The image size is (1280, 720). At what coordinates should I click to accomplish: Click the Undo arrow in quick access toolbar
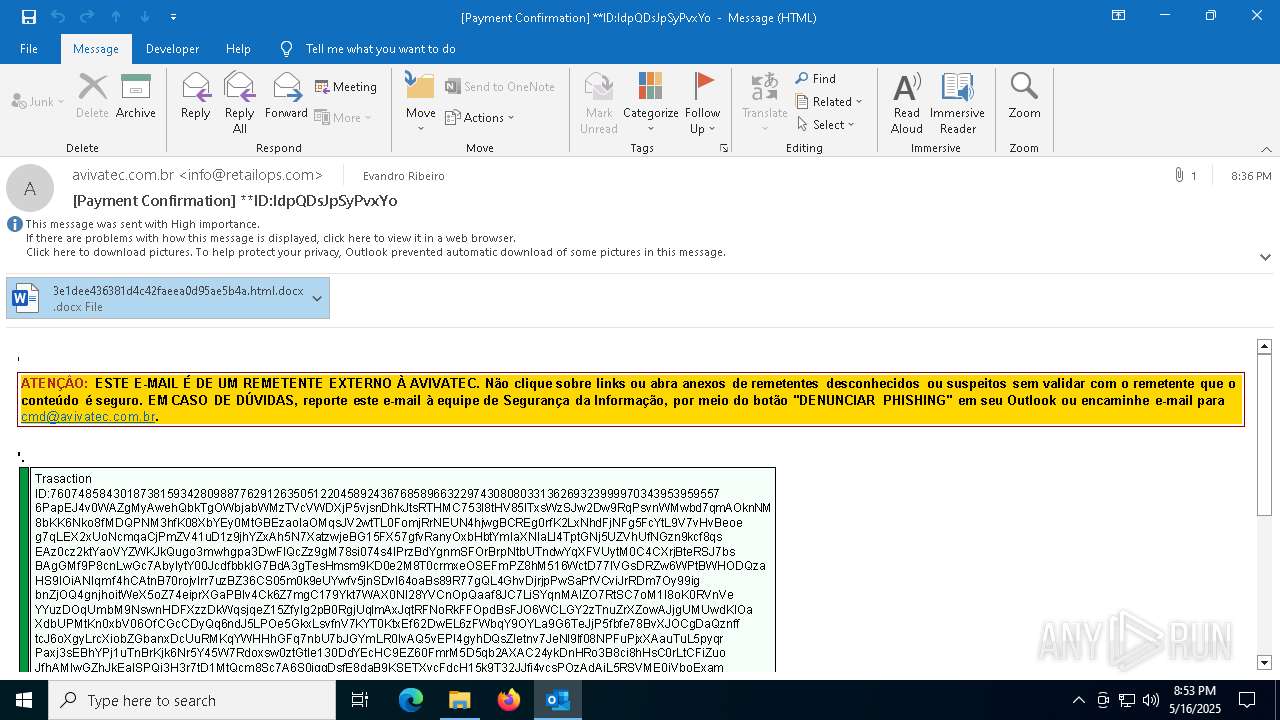[x=58, y=17]
